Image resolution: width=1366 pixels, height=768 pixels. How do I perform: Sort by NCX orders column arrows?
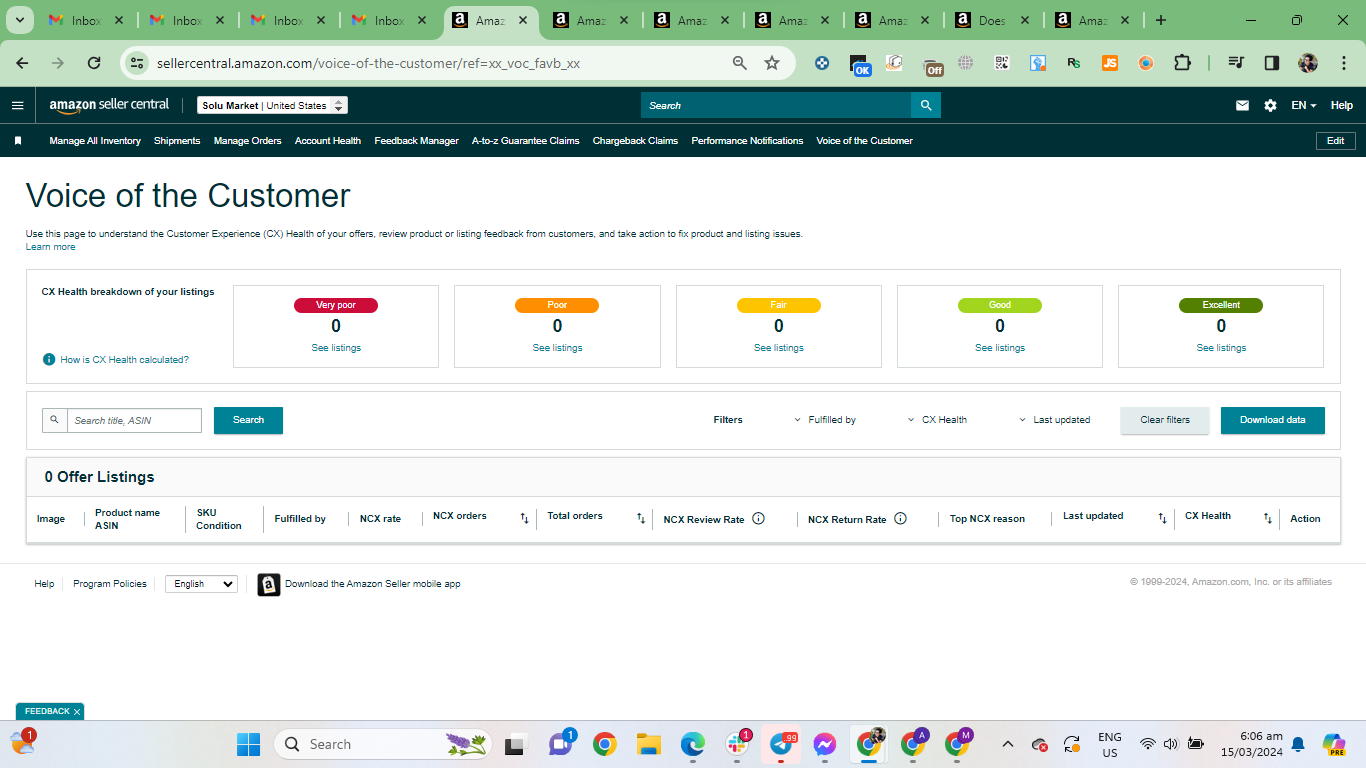(x=524, y=518)
